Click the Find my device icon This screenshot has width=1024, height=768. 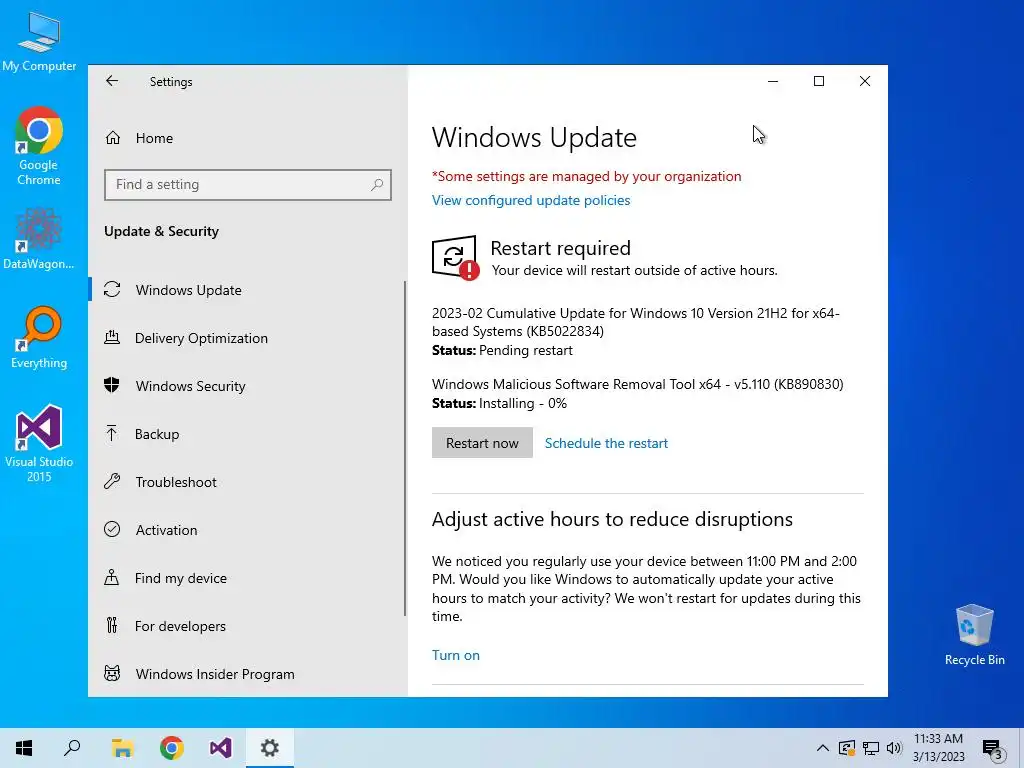coord(112,578)
